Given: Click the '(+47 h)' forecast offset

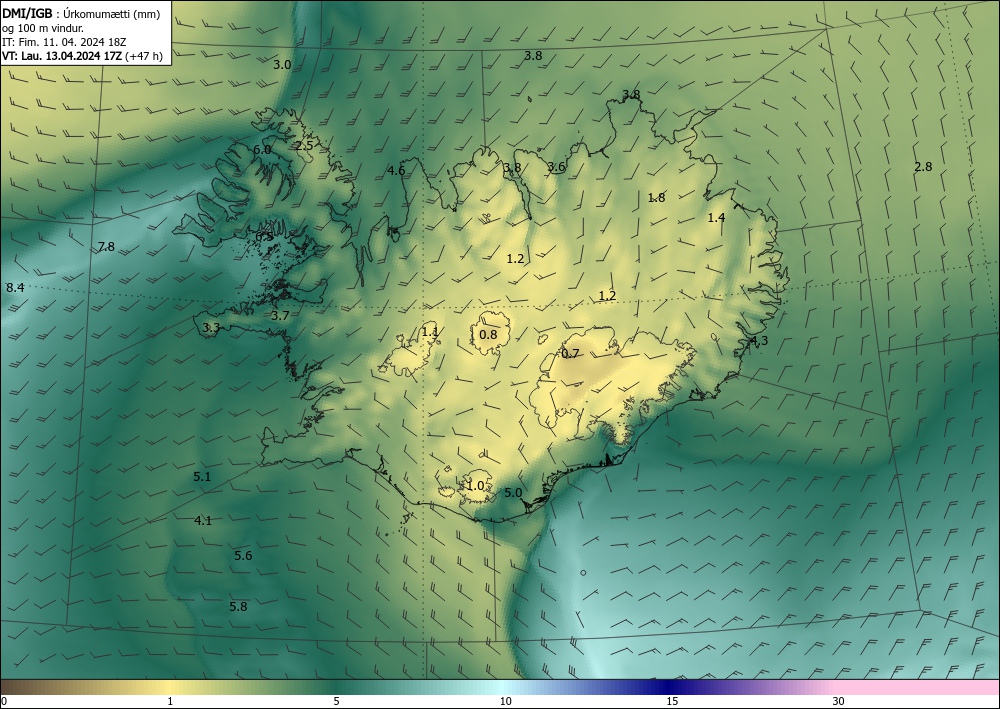Looking at the screenshot, I should (144, 56).
